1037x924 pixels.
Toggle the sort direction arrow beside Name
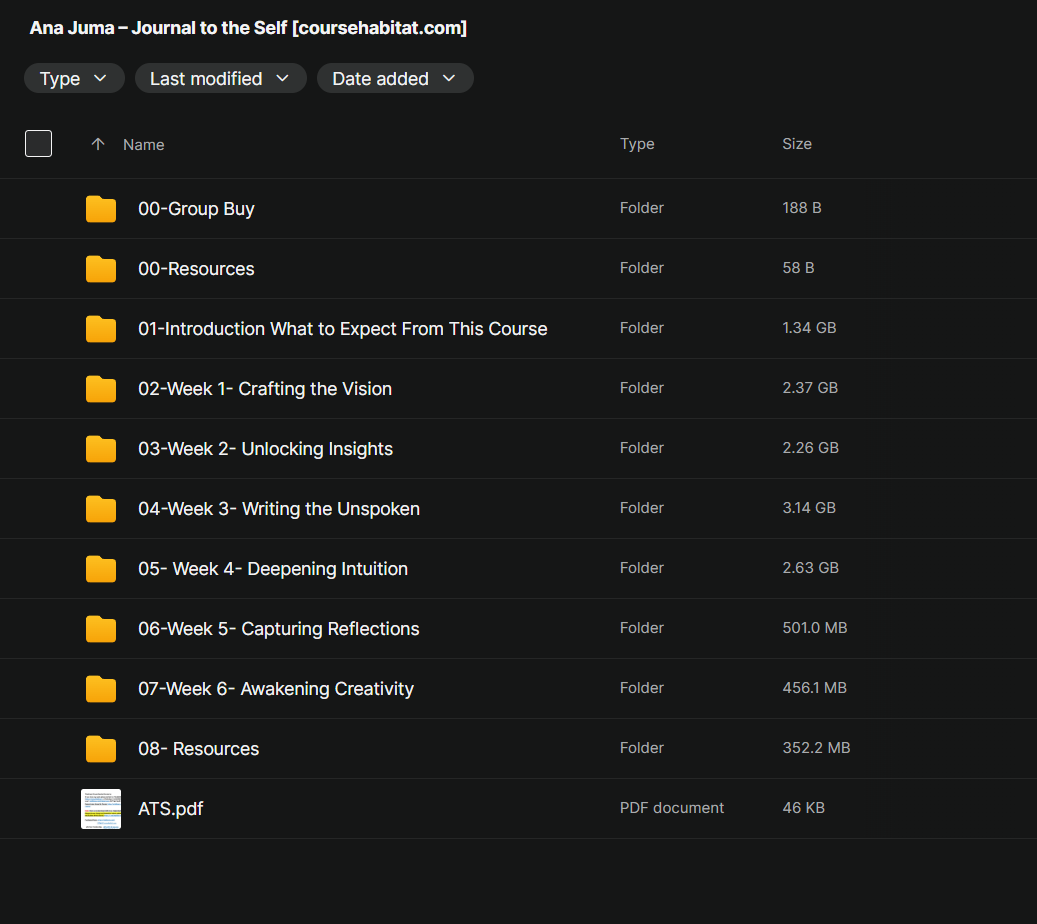click(98, 144)
